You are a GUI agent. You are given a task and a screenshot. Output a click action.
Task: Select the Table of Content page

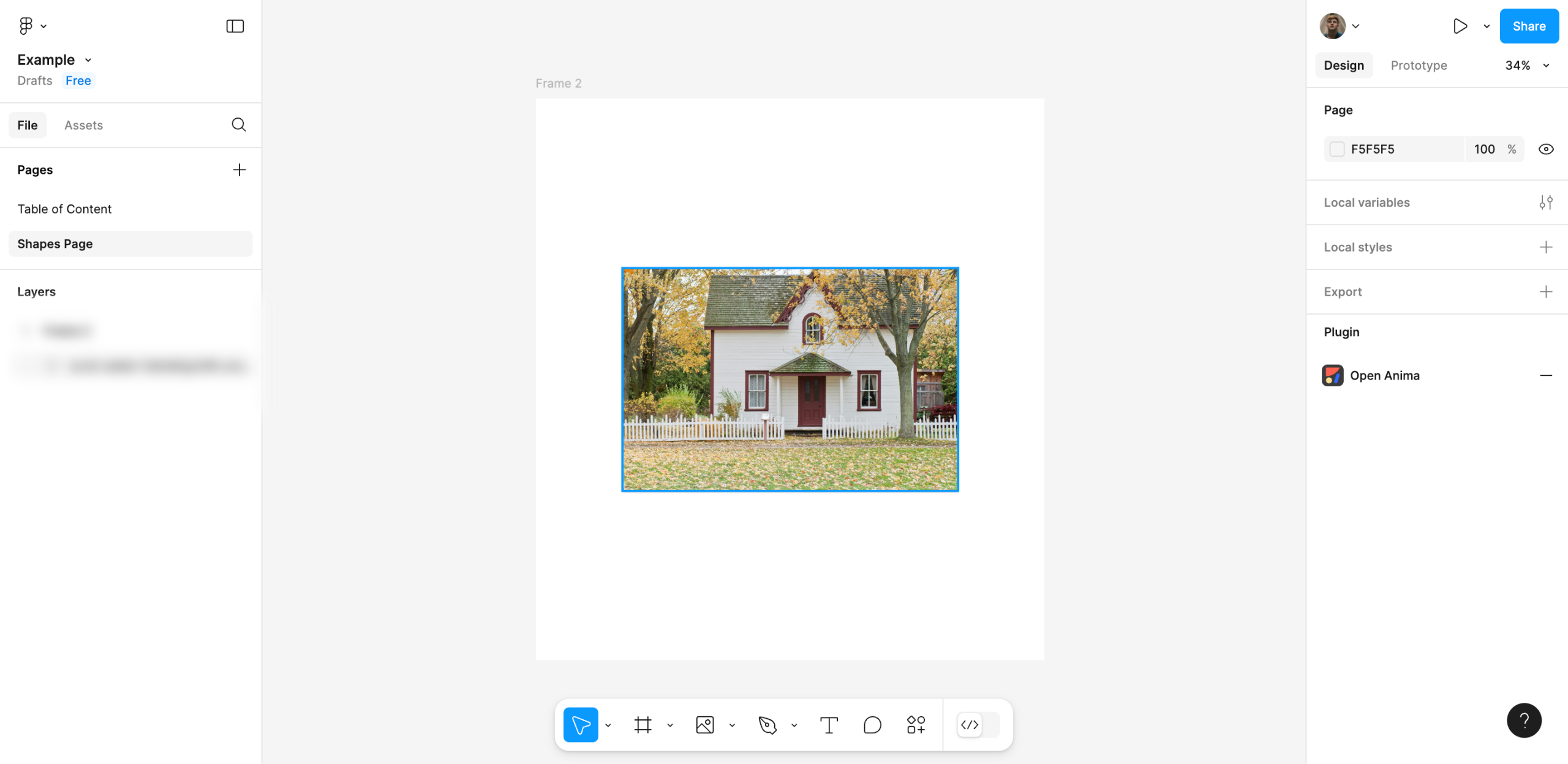[x=64, y=209]
